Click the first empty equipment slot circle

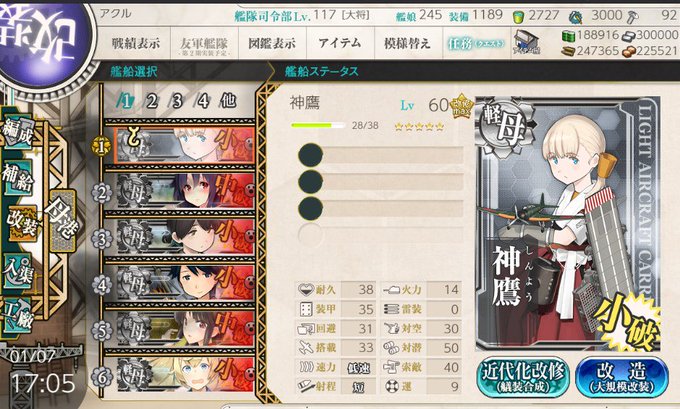click(x=311, y=155)
